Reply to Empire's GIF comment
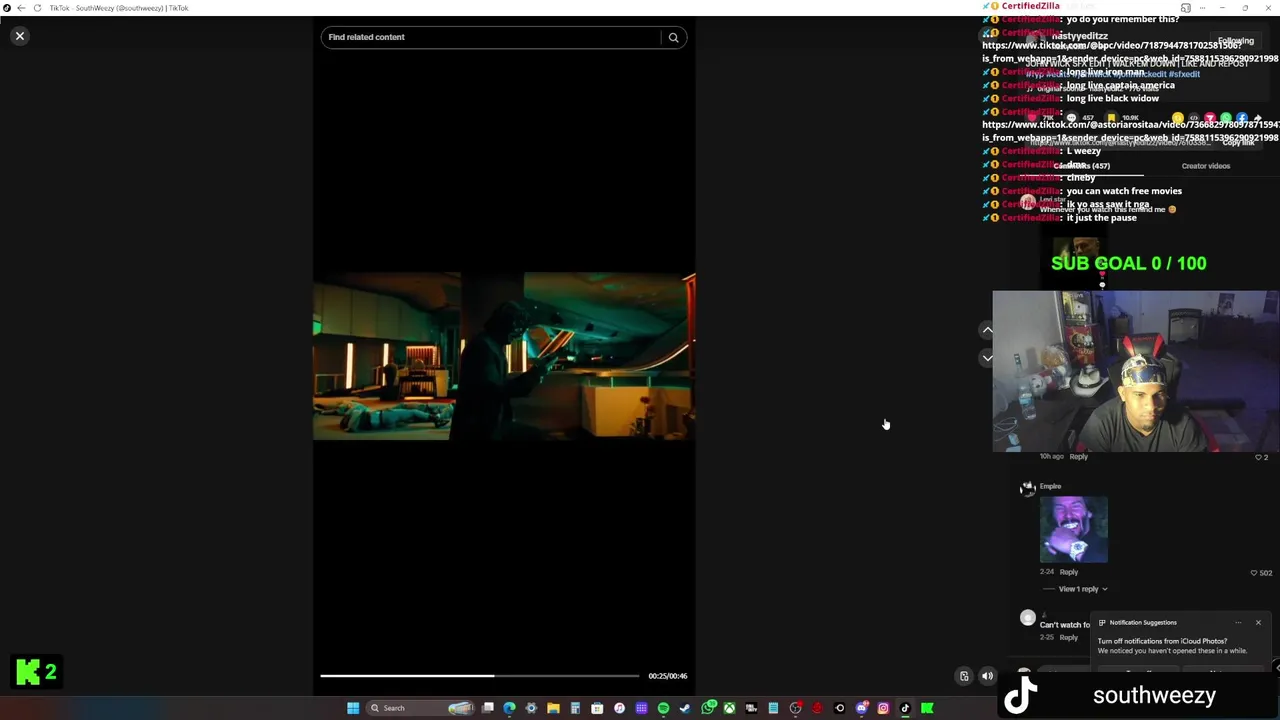This screenshot has width=1280, height=720. (1069, 572)
